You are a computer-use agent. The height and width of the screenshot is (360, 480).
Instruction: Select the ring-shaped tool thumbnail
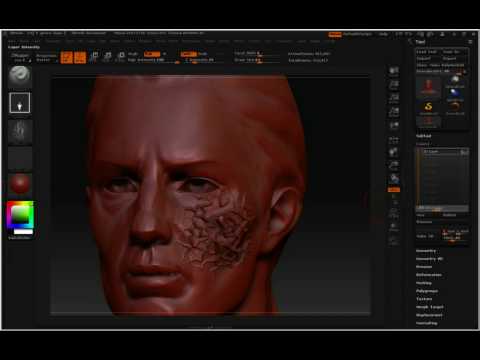(455, 108)
